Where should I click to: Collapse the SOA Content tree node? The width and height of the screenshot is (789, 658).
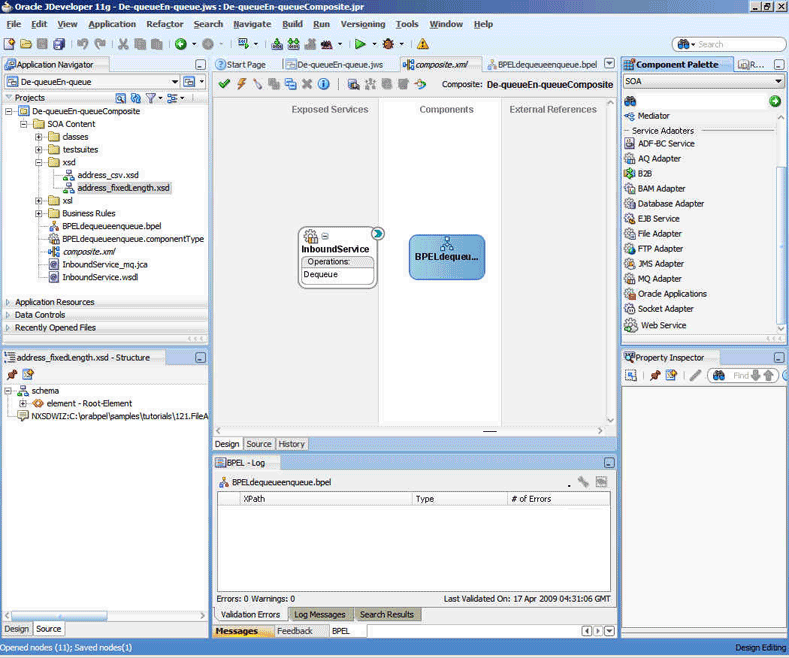point(24,124)
